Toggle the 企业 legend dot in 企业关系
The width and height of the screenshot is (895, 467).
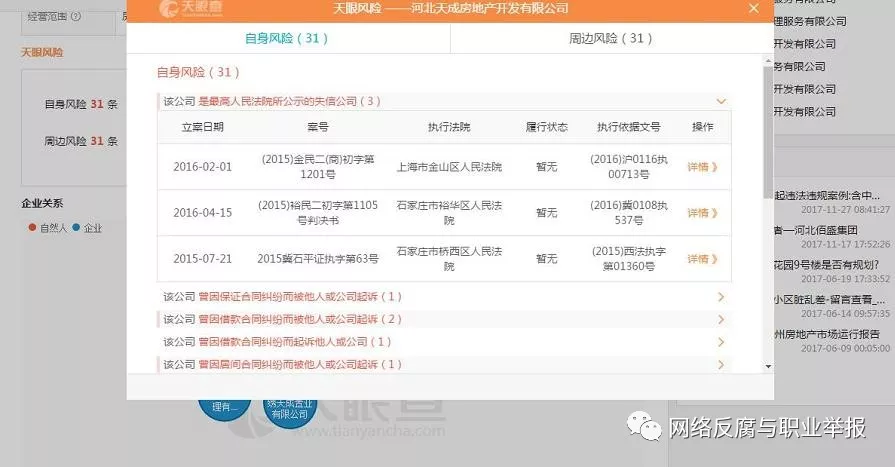point(76,227)
